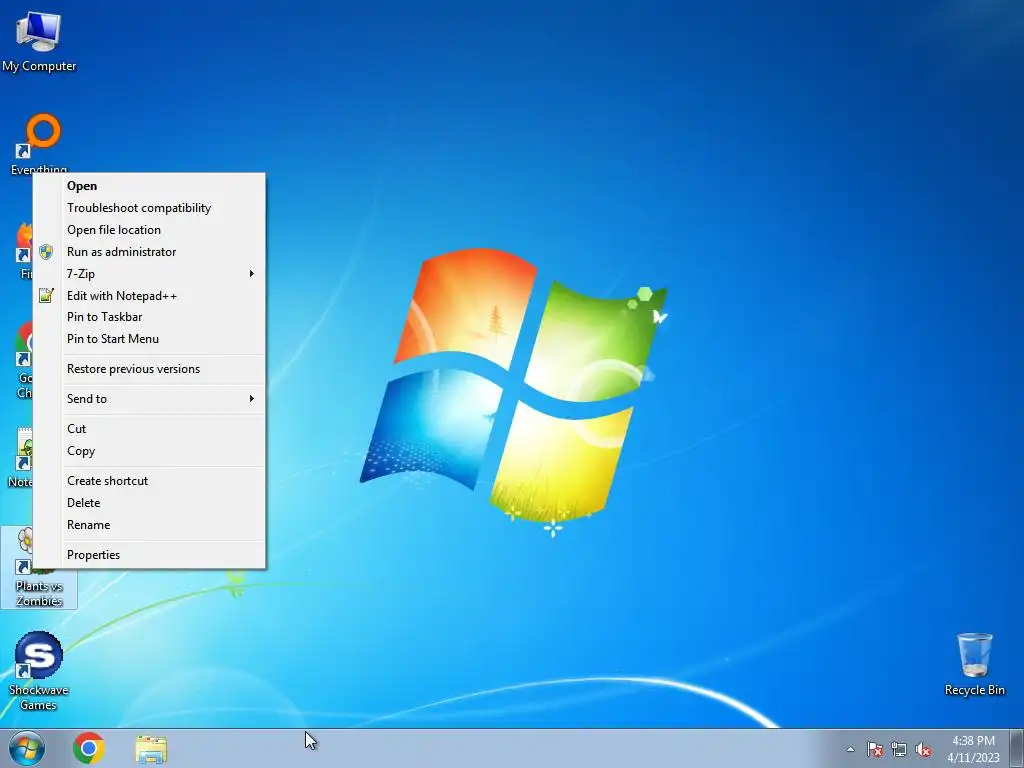Choose Delete from the context menu
This screenshot has width=1024, height=768.
point(150,503)
